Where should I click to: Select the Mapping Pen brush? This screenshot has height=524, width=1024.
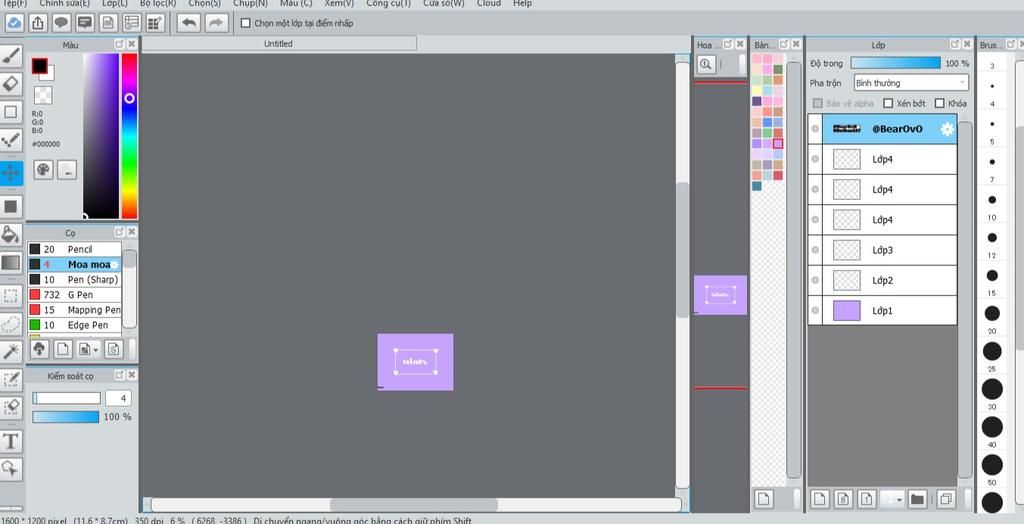[74, 310]
